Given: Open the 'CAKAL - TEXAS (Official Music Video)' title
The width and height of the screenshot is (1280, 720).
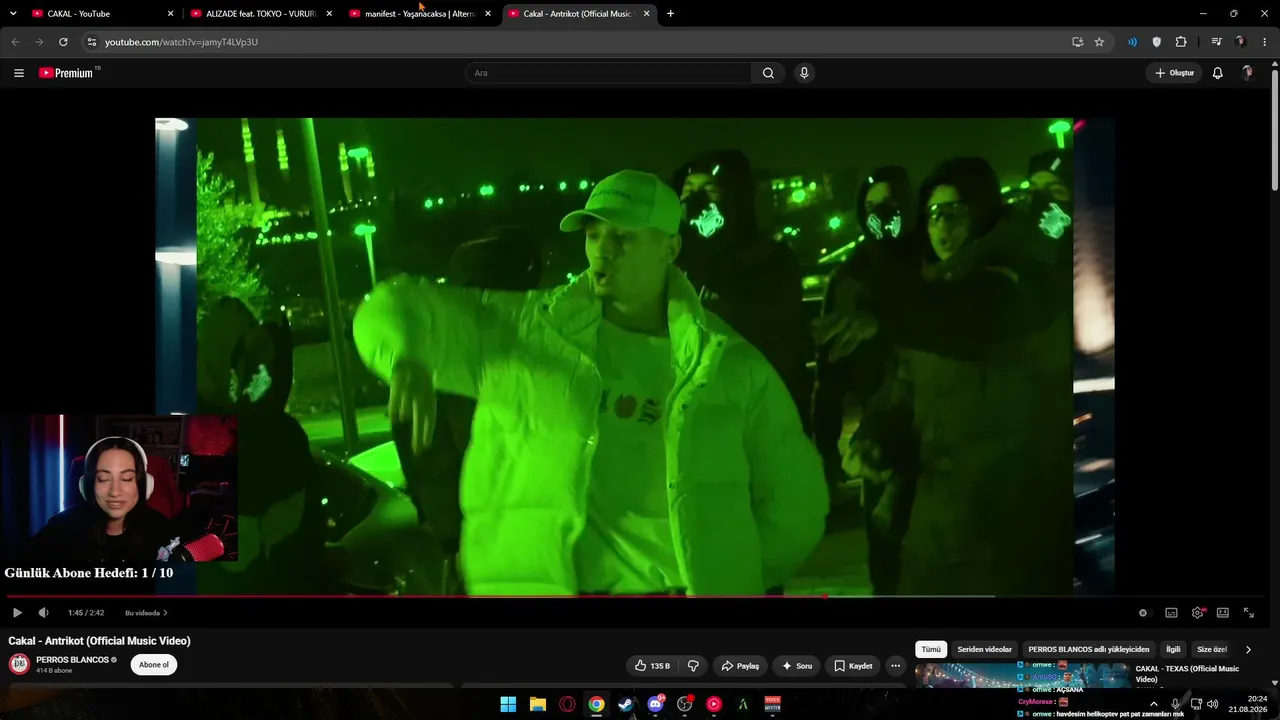Looking at the screenshot, I should pos(1187,673).
